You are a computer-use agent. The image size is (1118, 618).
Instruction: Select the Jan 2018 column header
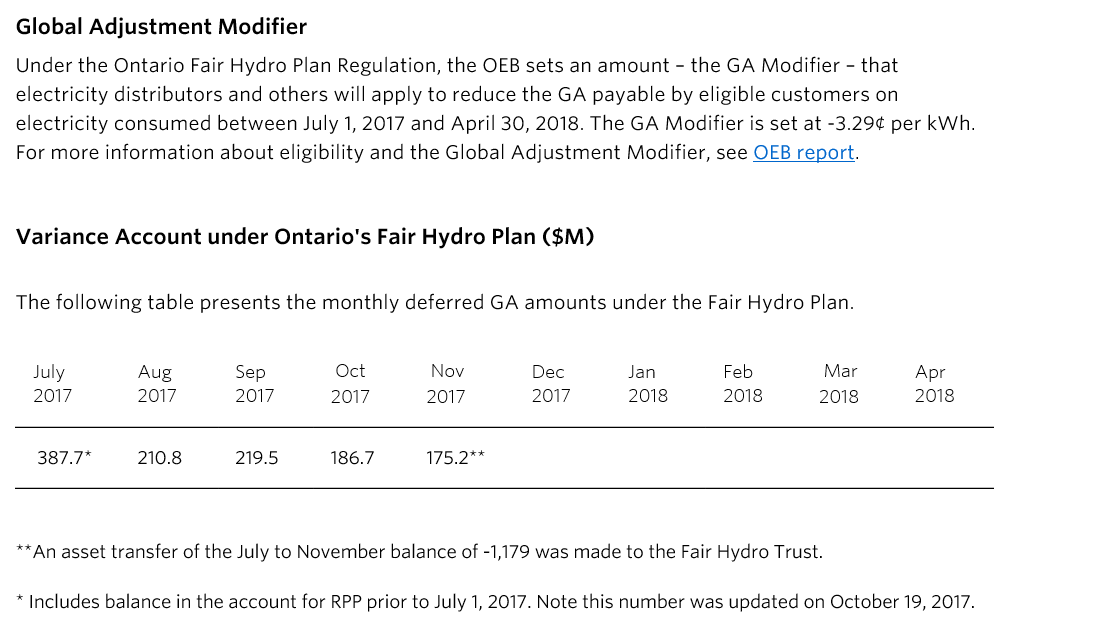(647, 383)
